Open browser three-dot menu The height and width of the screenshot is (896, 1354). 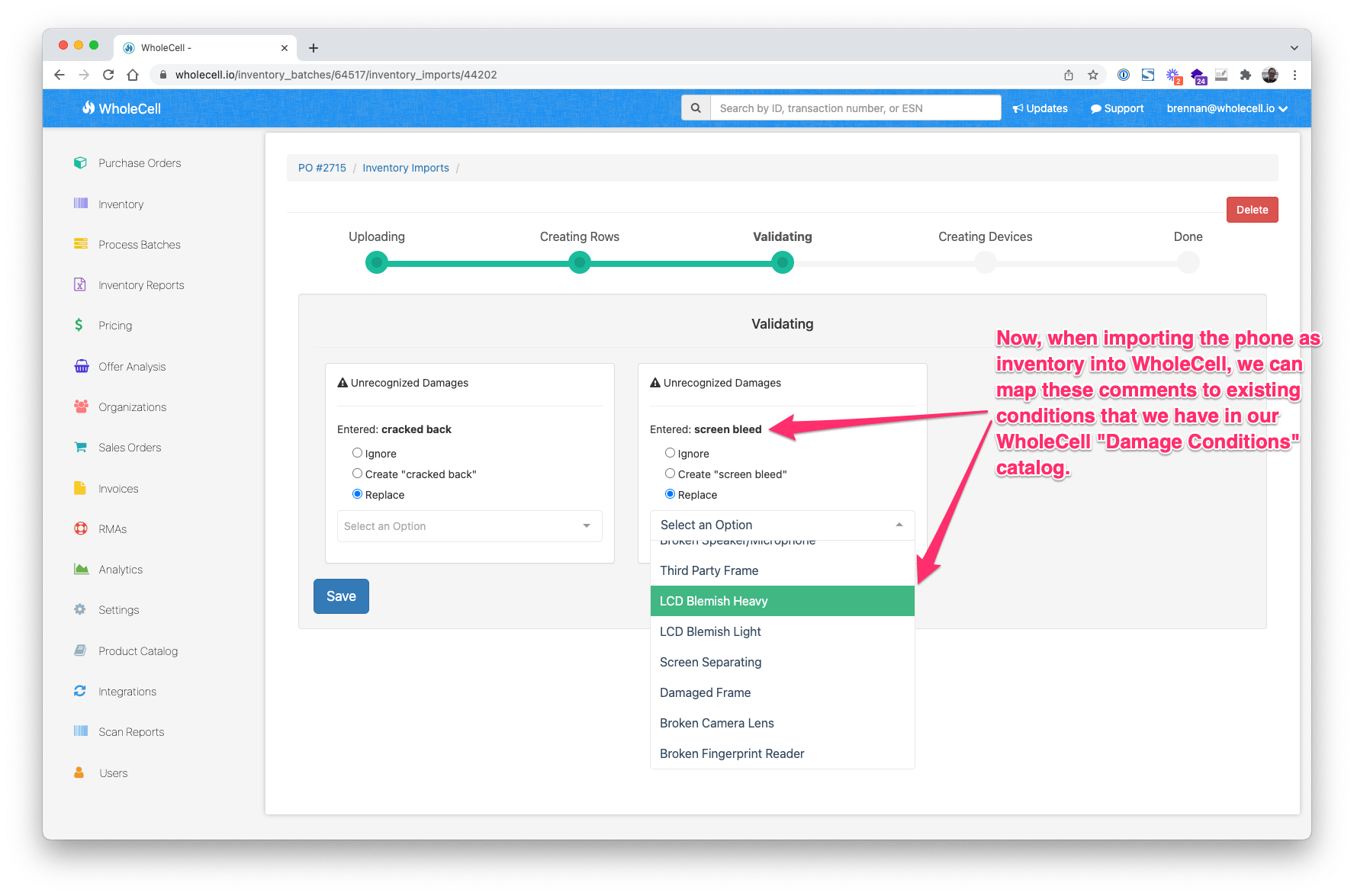[x=1295, y=75]
